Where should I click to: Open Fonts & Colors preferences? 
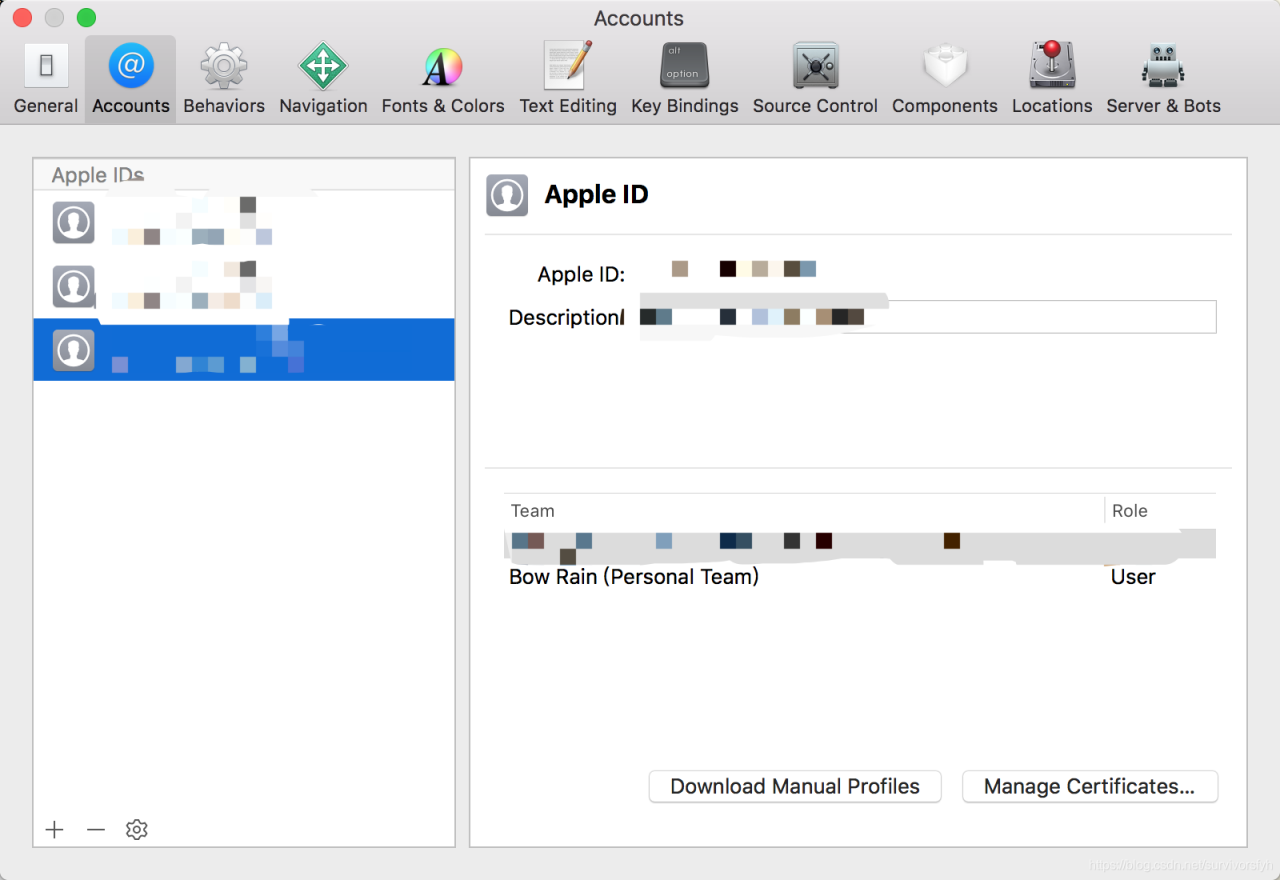click(442, 79)
